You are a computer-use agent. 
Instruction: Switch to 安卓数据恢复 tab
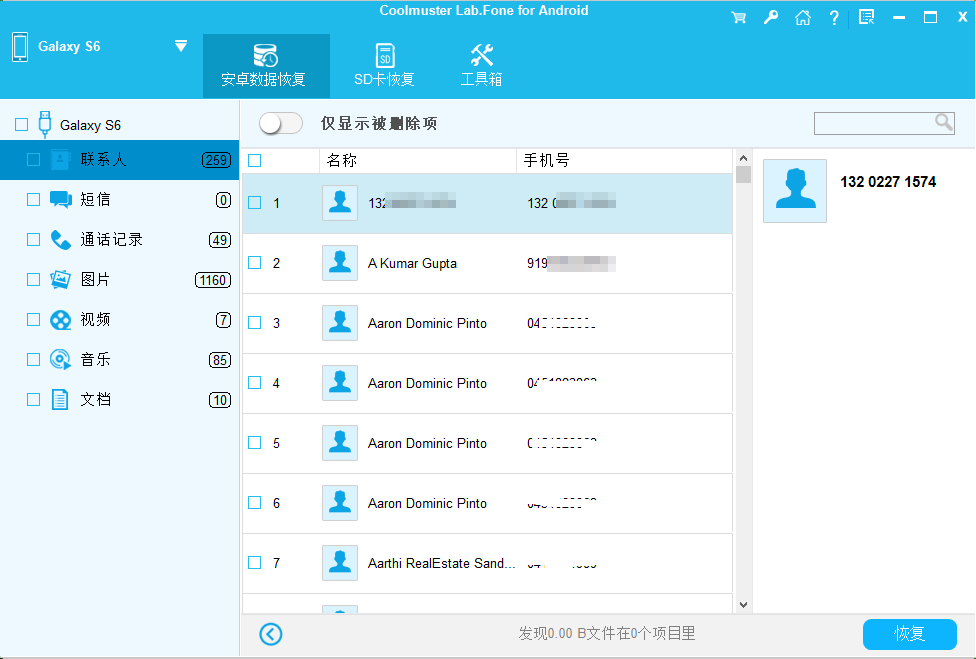click(266, 65)
